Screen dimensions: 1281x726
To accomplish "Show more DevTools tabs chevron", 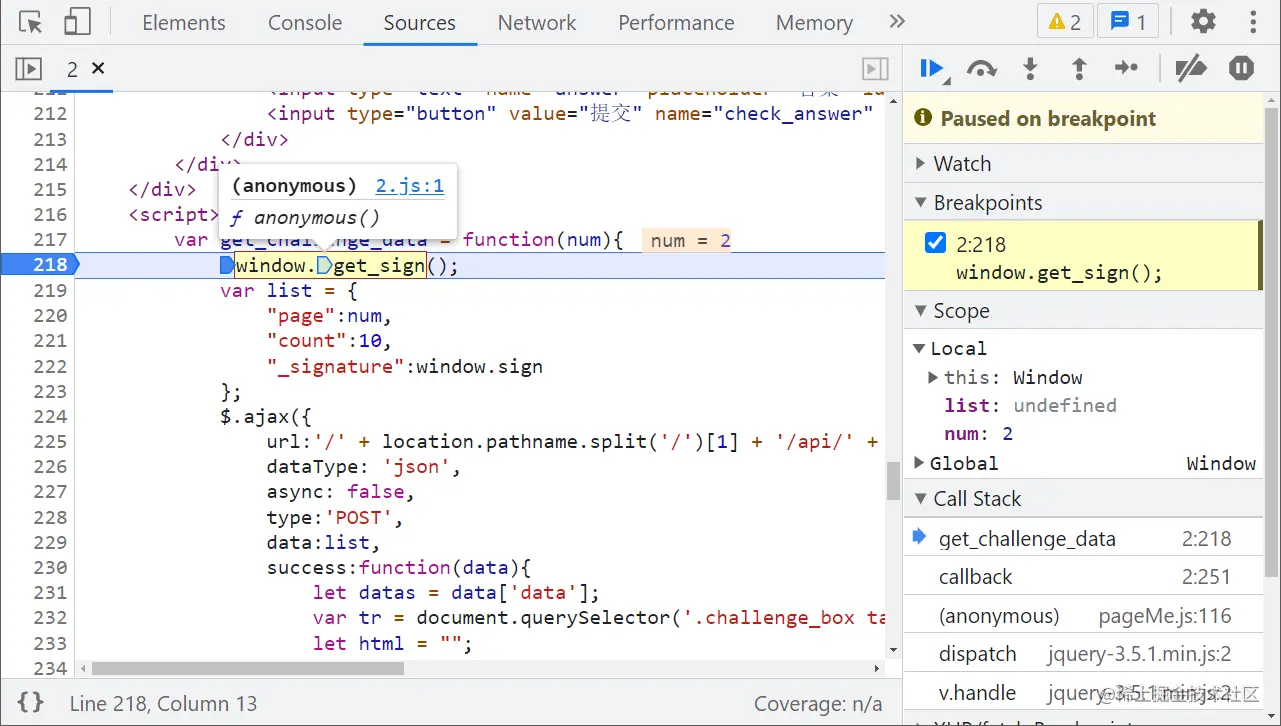I will (897, 22).
